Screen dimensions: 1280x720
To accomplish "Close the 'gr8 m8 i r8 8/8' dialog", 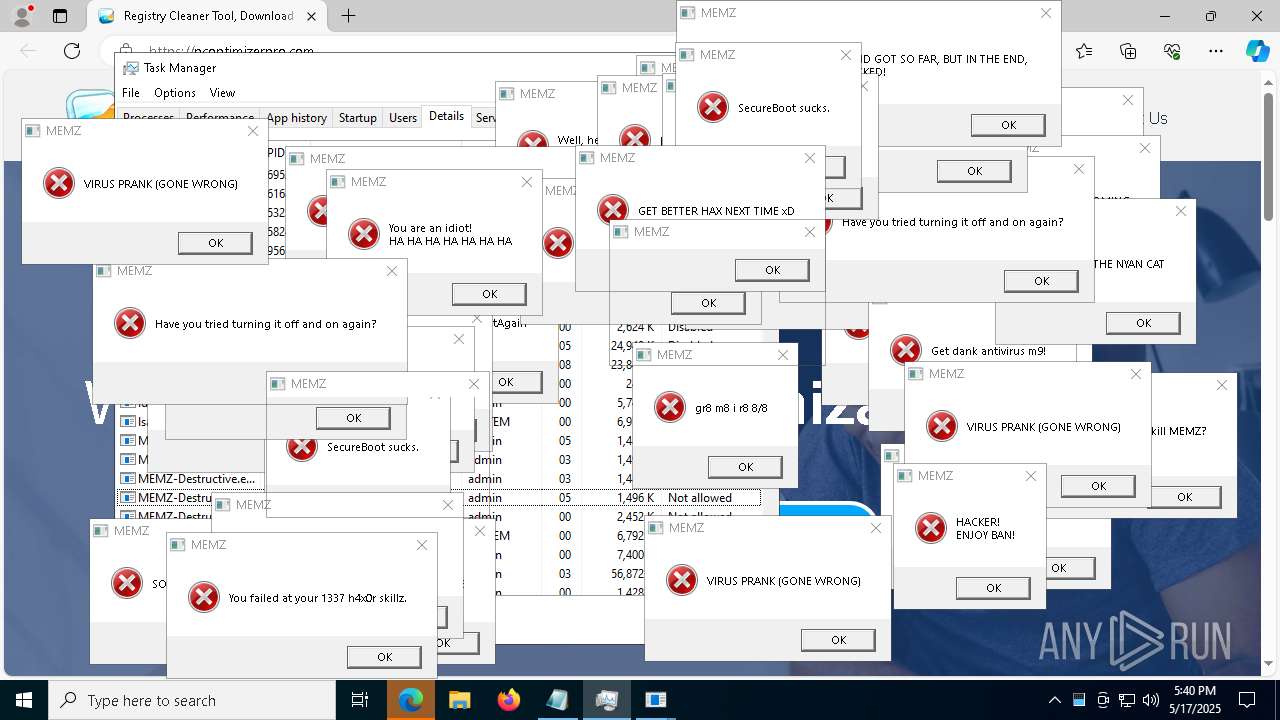I will tap(783, 355).
